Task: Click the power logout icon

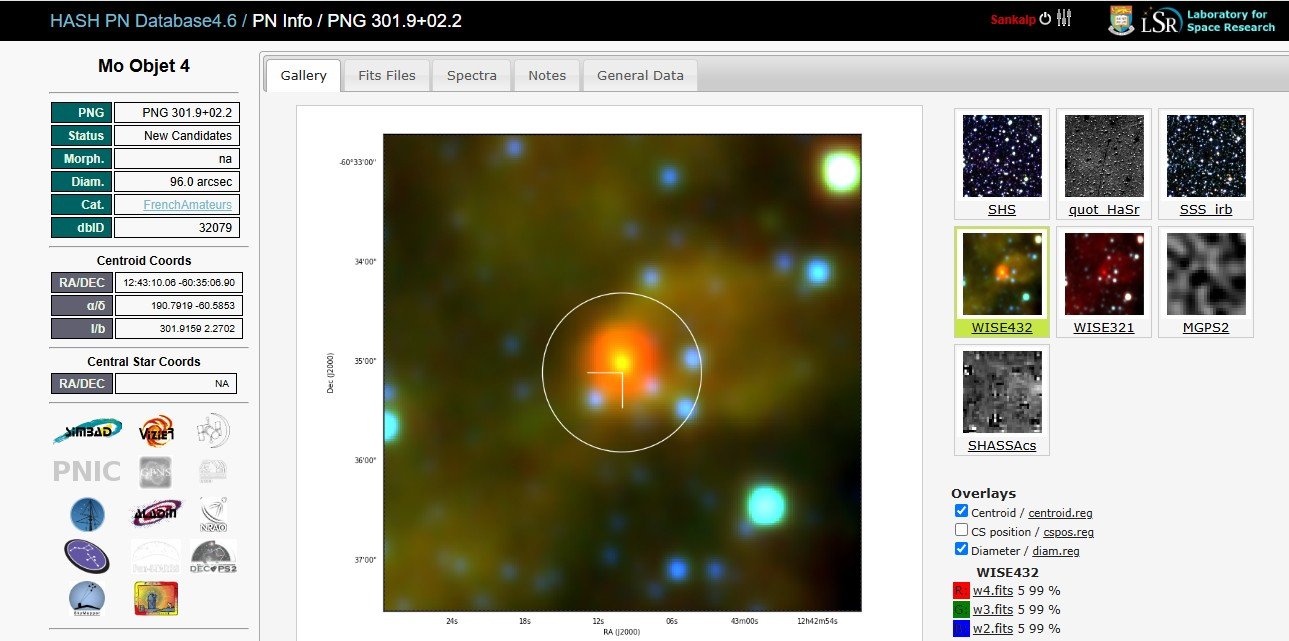Action: pos(1045,18)
